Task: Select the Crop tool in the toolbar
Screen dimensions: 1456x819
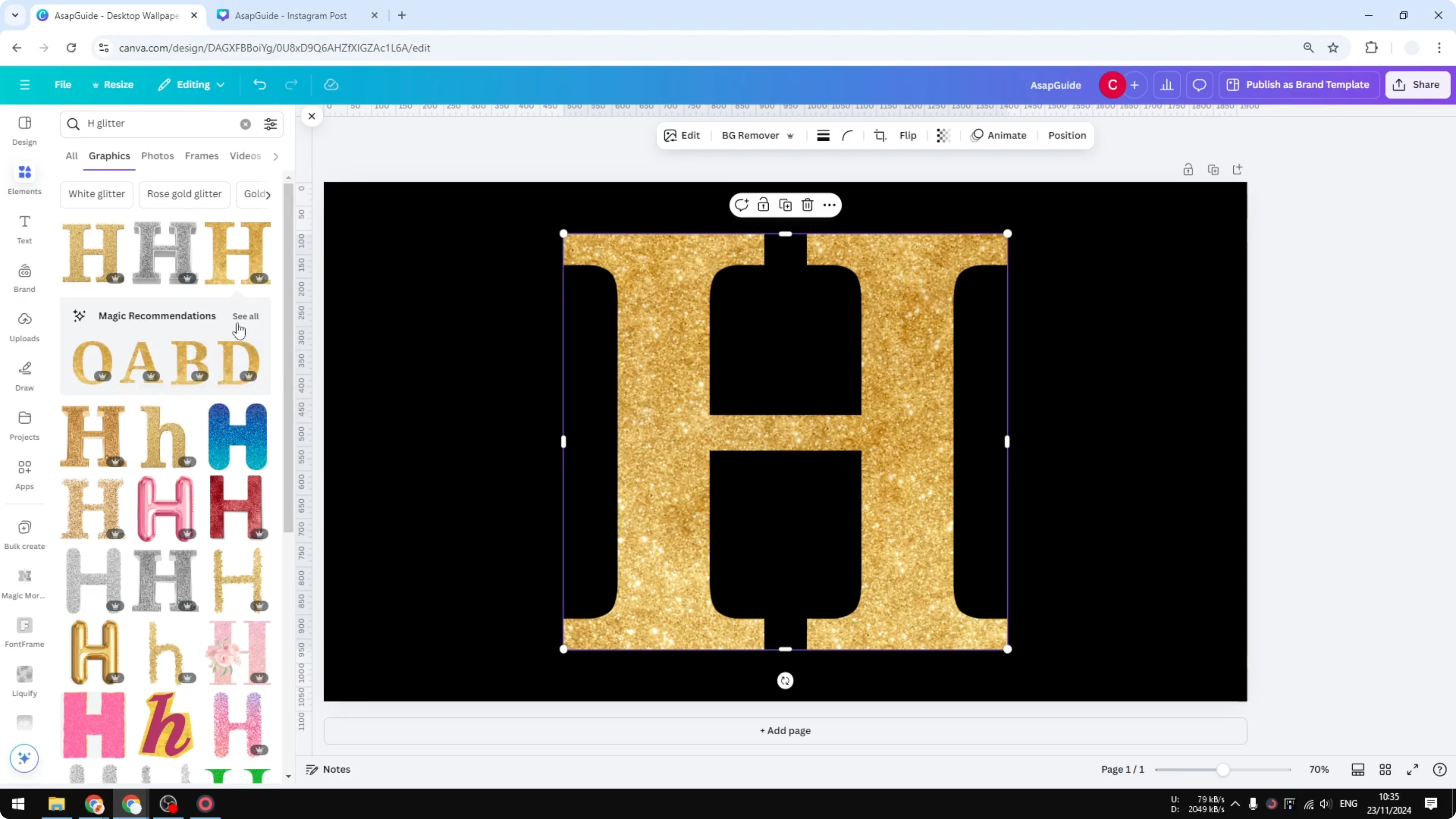Action: [880, 135]
